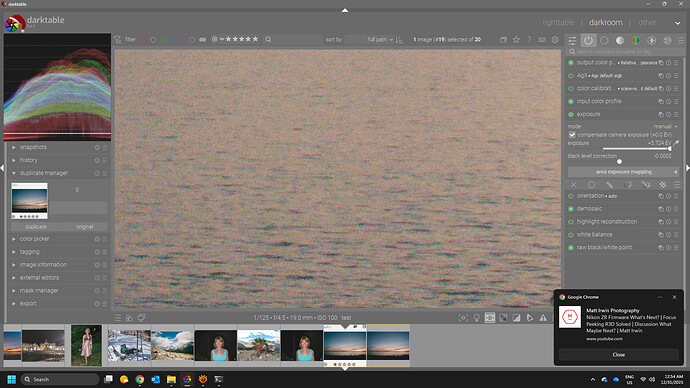This screenshot has width=690, height=388.
Task: Reverse sort order icon
Action: pyautogui.click(x=400, y=40)
